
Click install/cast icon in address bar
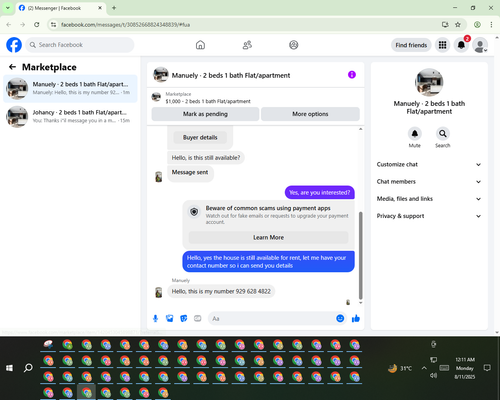445,25
